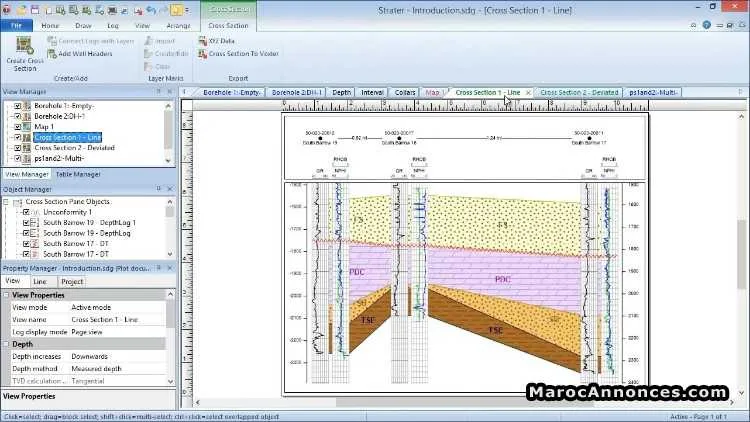Image resolution: width=750 pixels, height=422 pixels.
Task: Click the Add Well Headers icon
Action: coord(52,54)
